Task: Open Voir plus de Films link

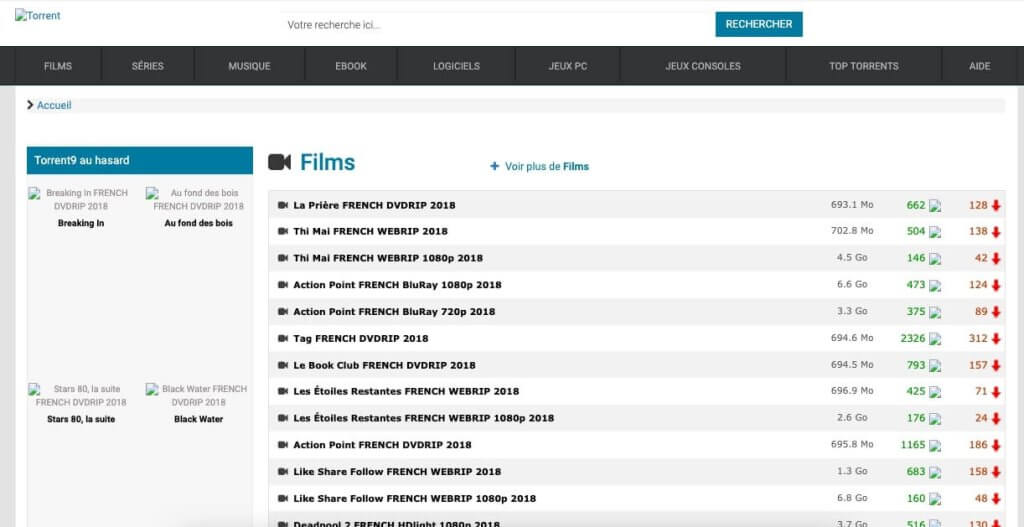Action: [x=547, y=167]
